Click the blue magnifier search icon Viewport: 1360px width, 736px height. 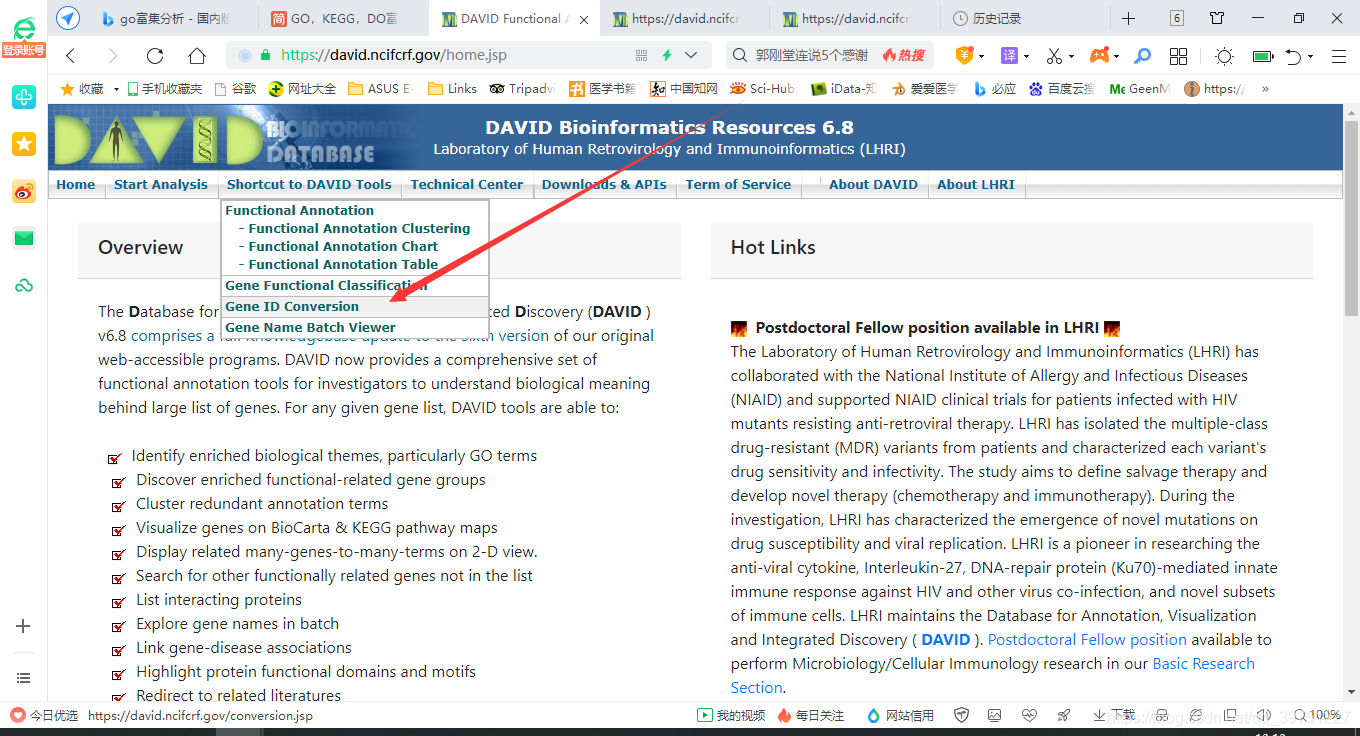coord(1142,56)
